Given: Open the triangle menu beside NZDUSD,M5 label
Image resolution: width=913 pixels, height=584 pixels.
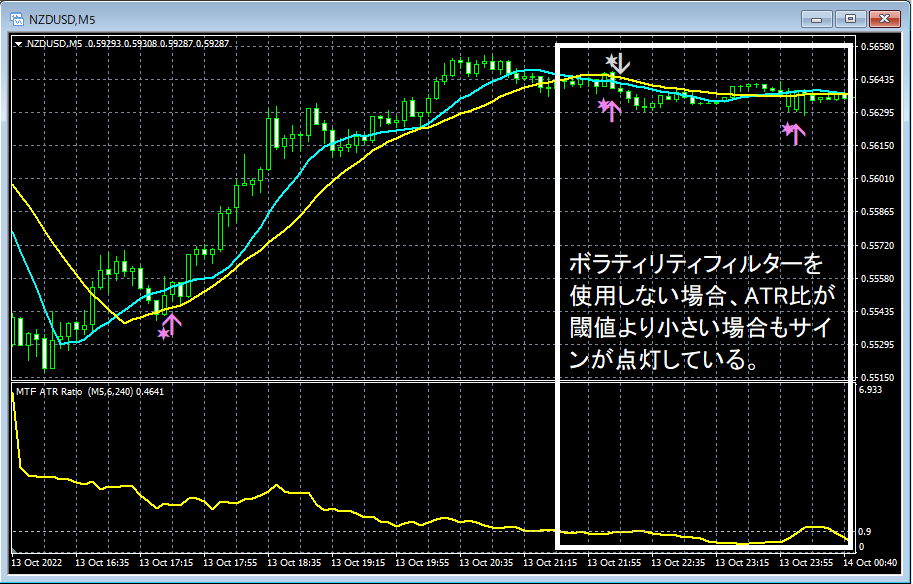Looking at the screenshot, I should [19, 44].
